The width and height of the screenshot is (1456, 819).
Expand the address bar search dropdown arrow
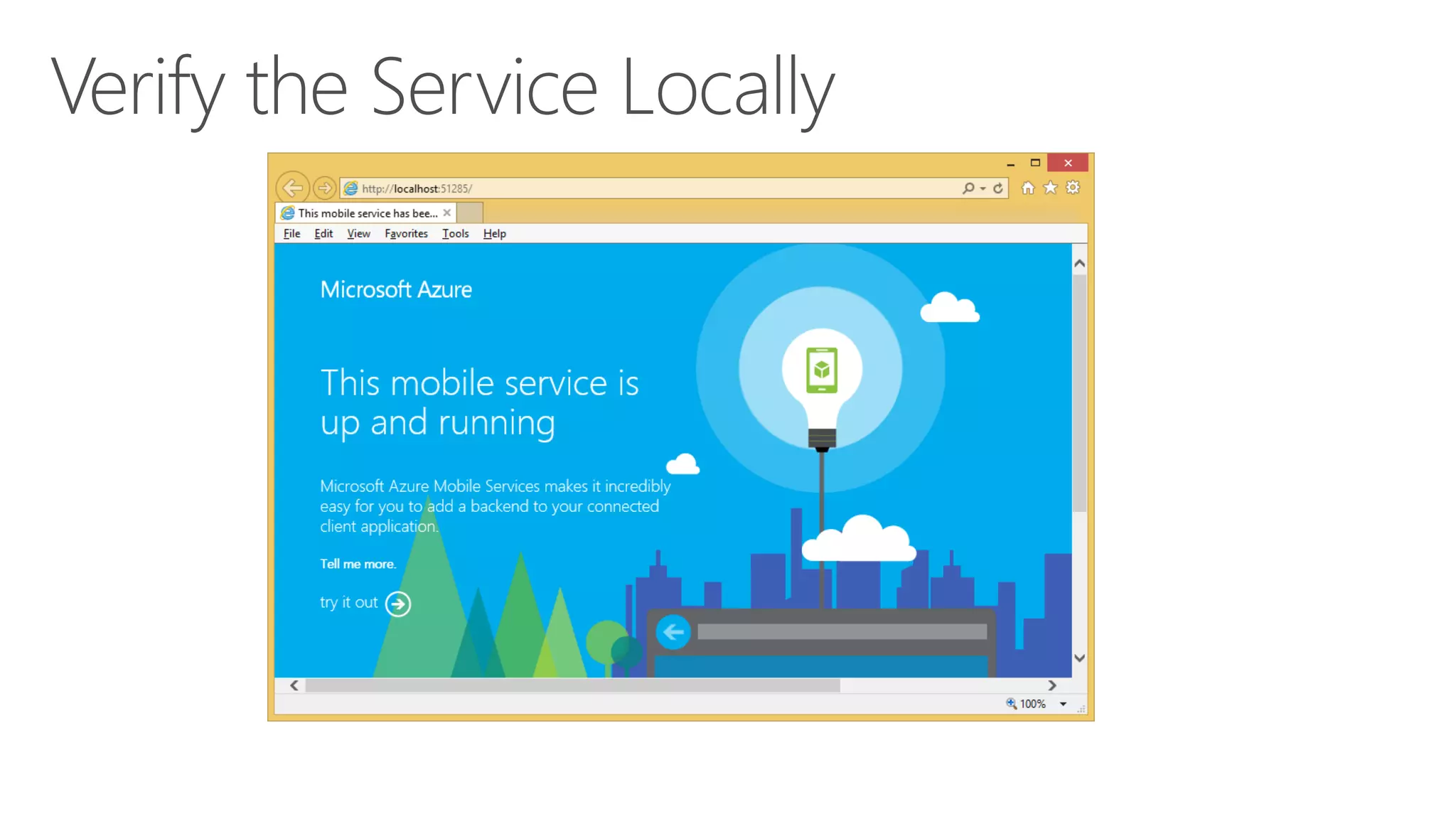coord(983,189)
